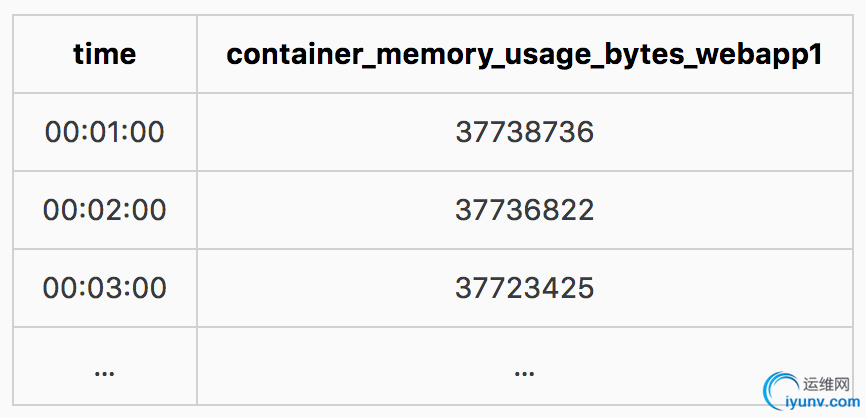This screenshot has height=418, width=866.
Task: Click the 运维网 watermark text
Action: [x=826, y=385]
